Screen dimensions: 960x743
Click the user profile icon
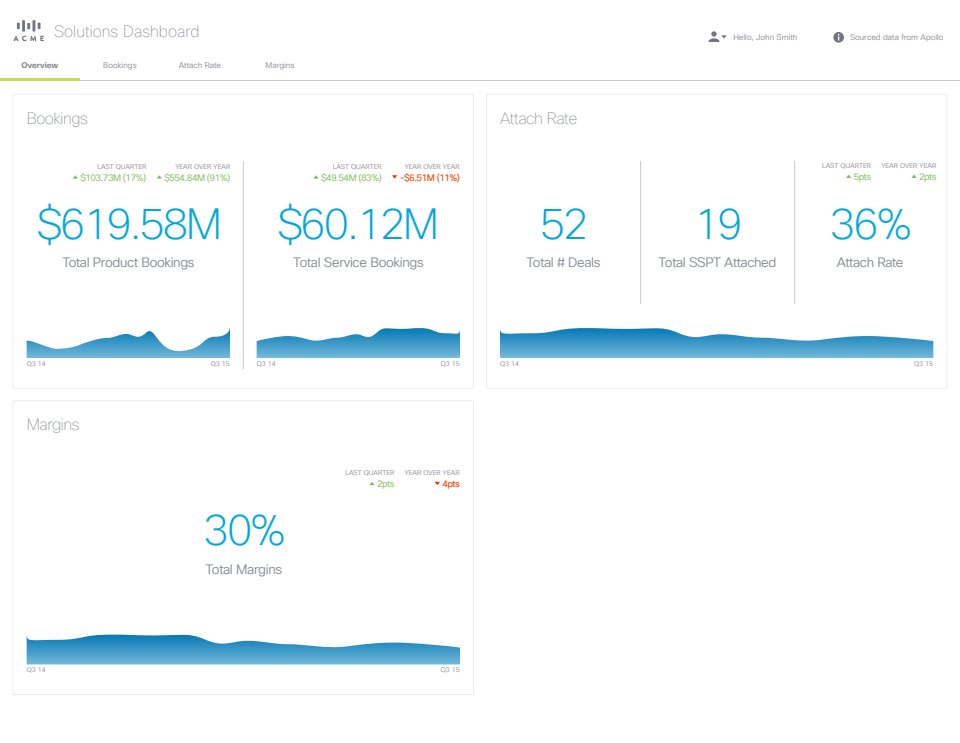[713, 37]
